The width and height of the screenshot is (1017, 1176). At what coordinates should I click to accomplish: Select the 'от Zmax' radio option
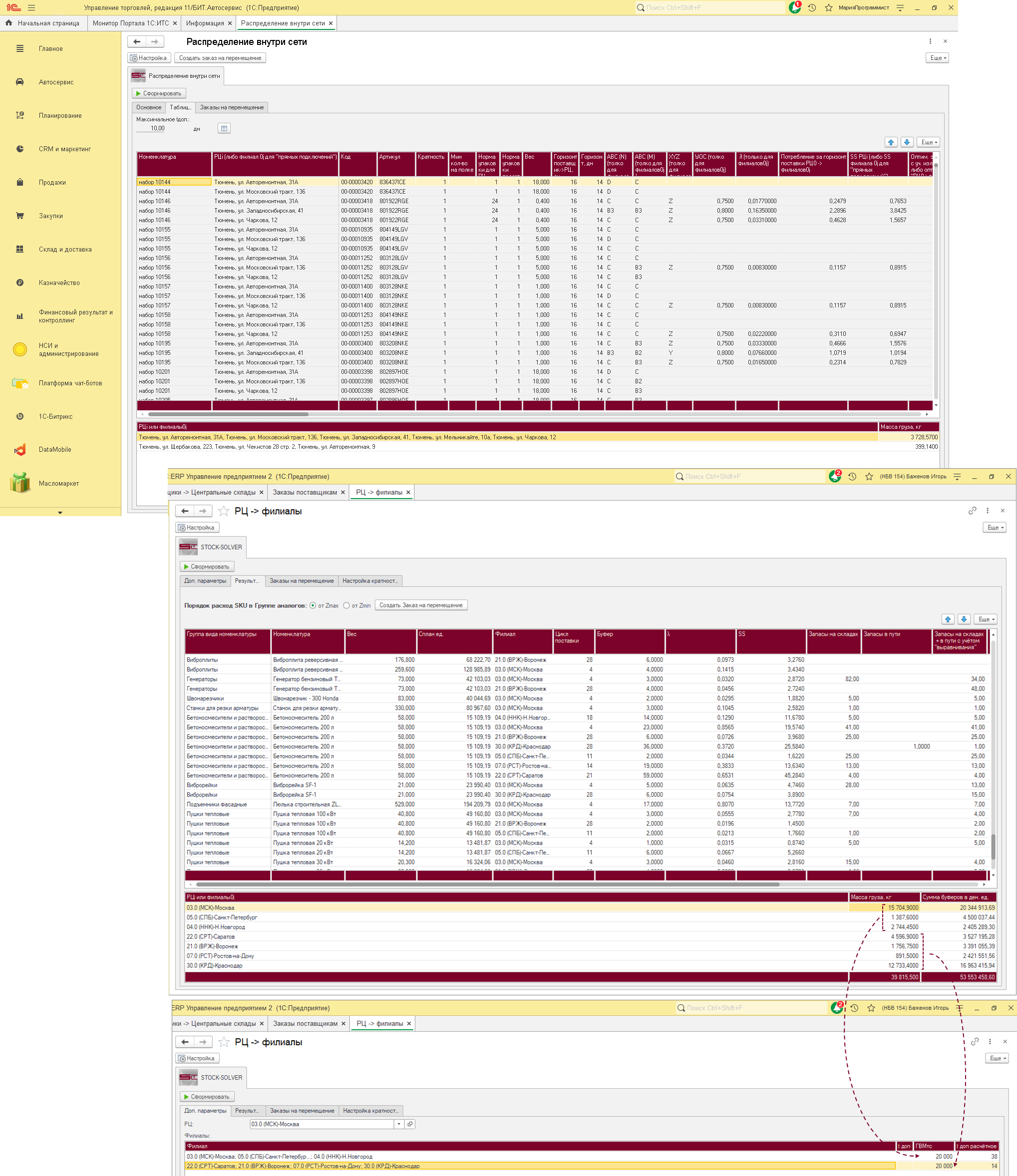313,605
